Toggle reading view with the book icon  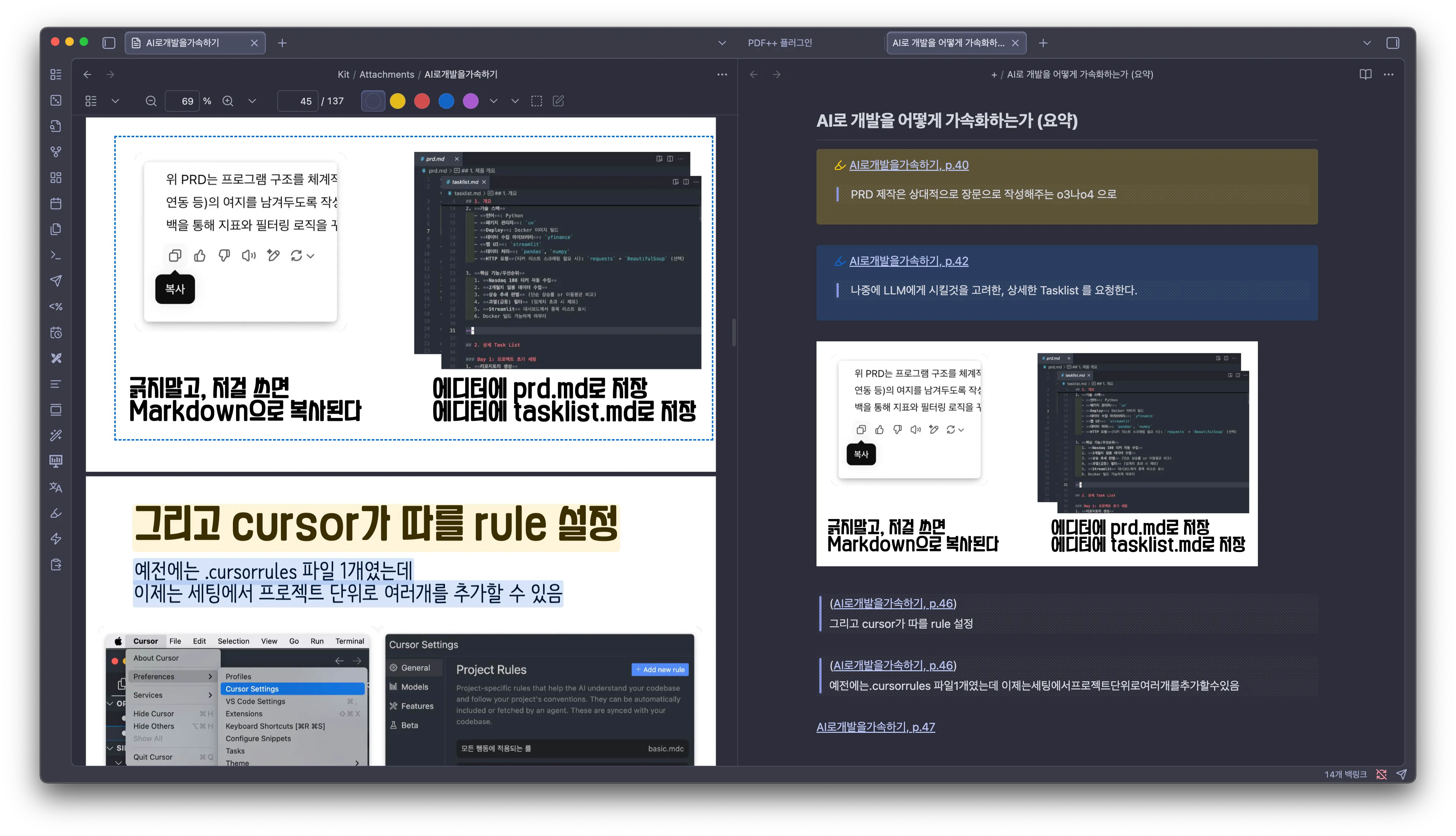(1365, 75)
